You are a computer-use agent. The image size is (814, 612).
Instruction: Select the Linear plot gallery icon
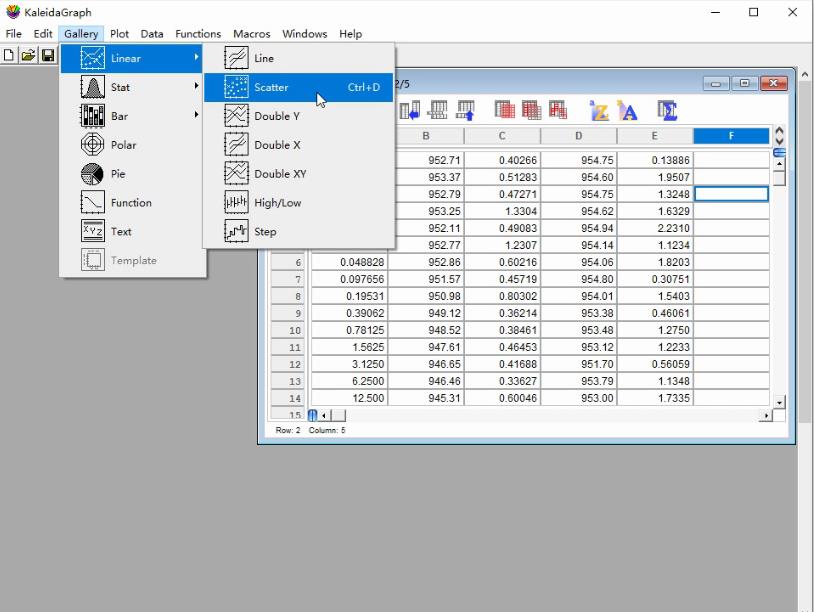92,58
